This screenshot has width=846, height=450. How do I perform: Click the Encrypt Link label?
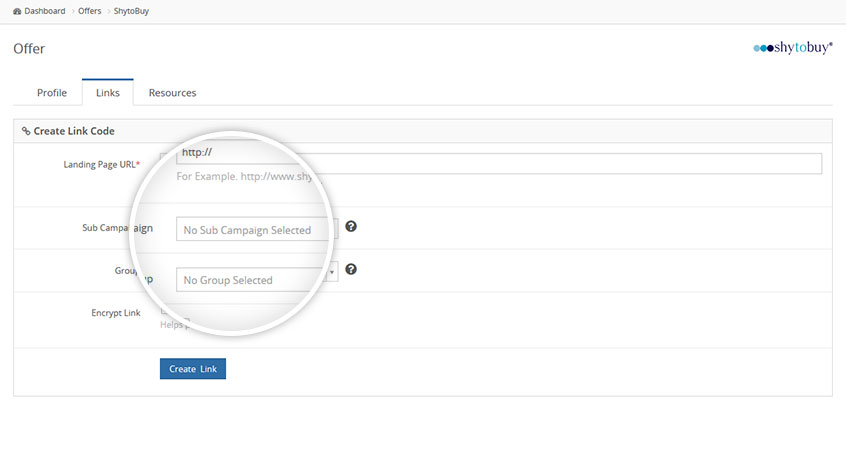(x=116, y=313)
